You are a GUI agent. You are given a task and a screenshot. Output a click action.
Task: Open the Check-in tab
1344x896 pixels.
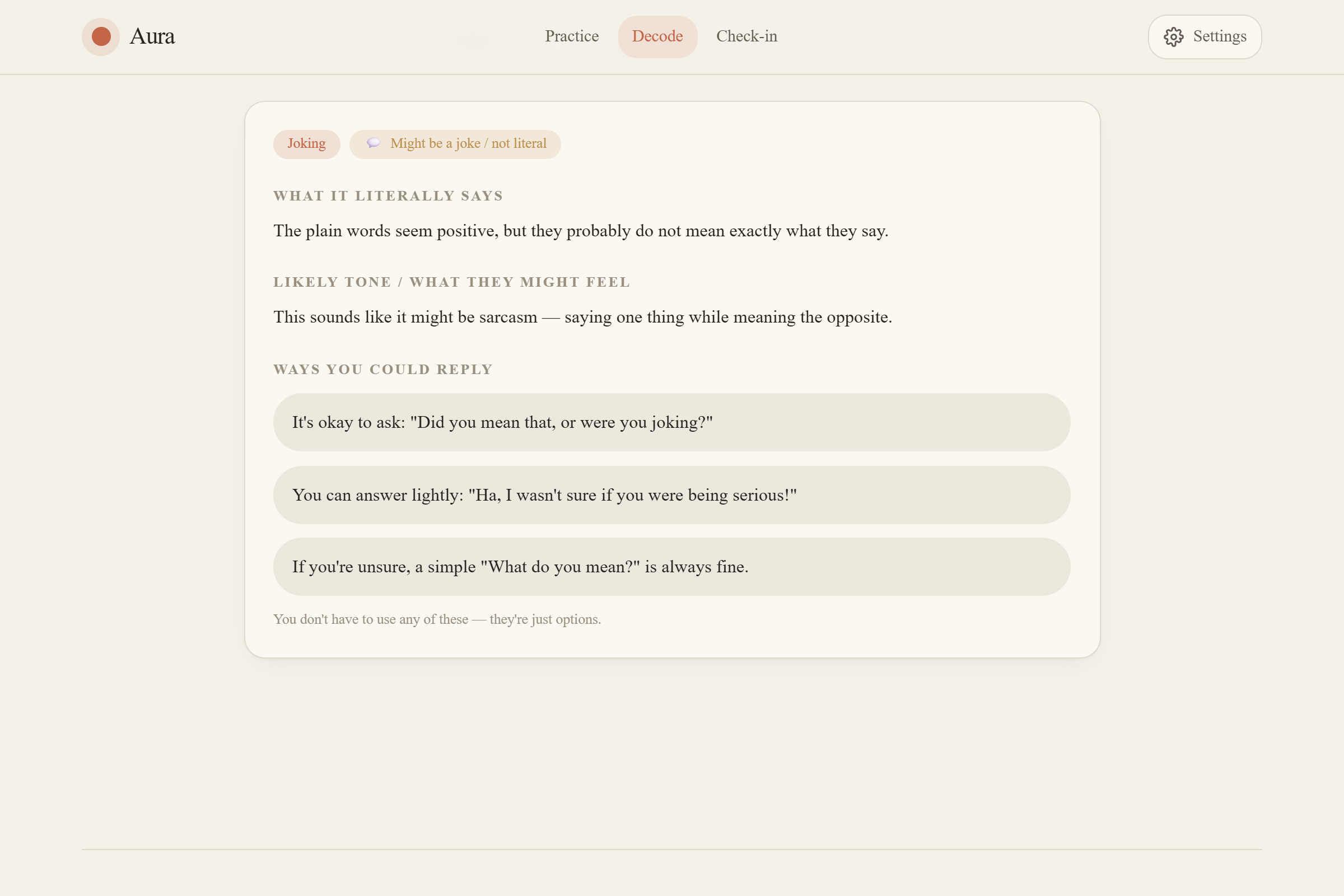[x=746, y=36]
